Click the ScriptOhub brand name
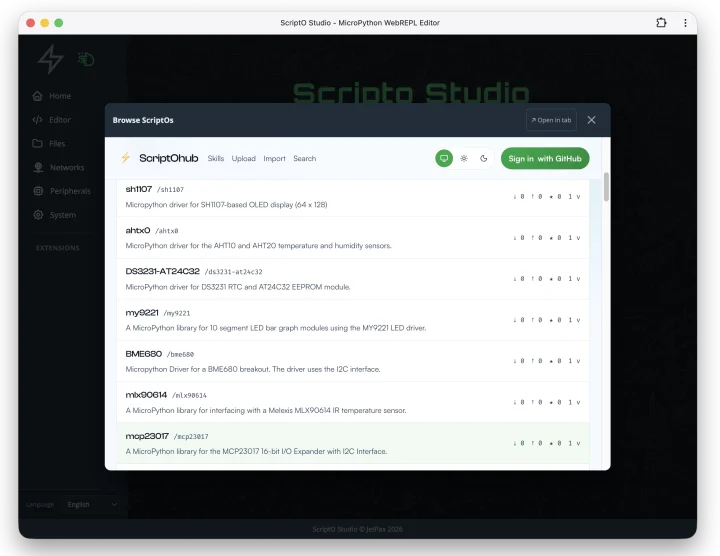The height and width of the screenshot is (556, 720). pos(169,158)
